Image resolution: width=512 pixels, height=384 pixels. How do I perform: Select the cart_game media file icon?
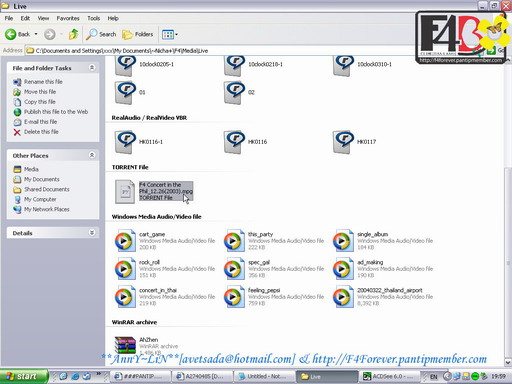pyautogui.click(x=125, y=241)
